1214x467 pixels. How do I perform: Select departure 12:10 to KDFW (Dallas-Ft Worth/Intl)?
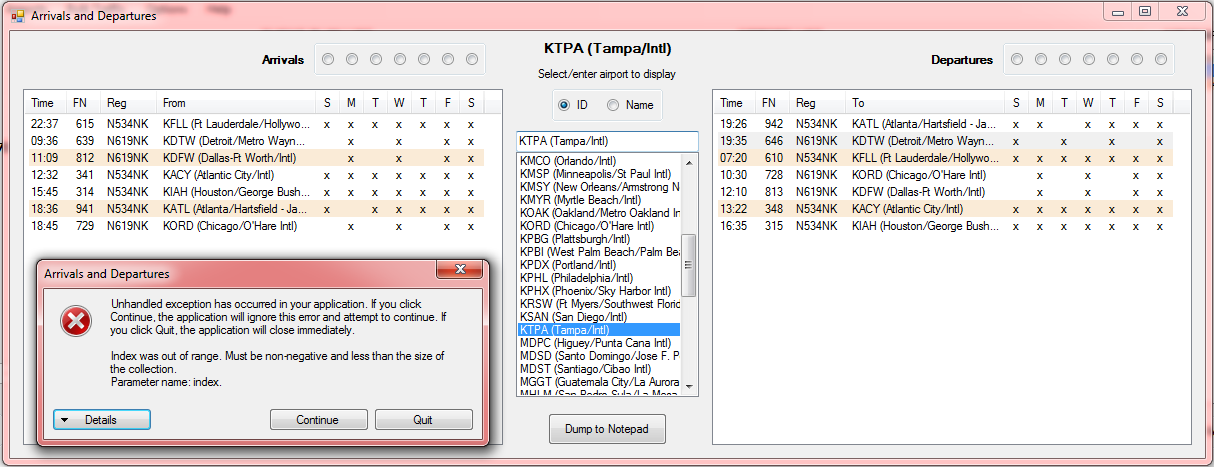click(x=944, y=192)
